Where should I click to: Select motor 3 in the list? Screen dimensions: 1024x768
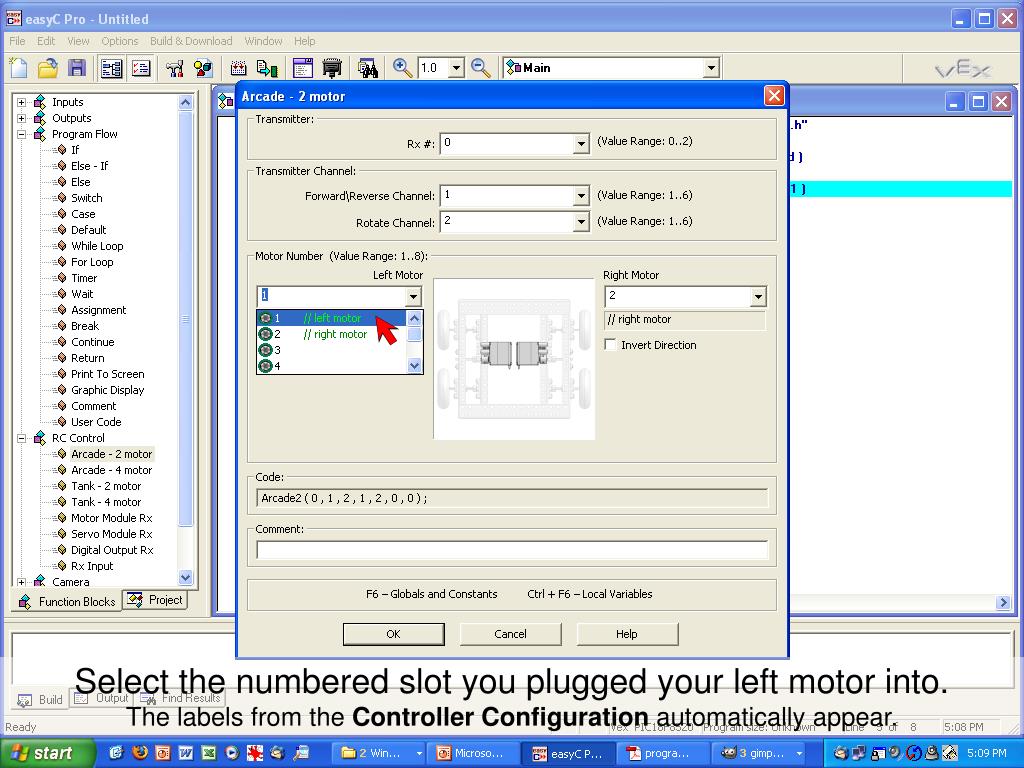(332, 350)
